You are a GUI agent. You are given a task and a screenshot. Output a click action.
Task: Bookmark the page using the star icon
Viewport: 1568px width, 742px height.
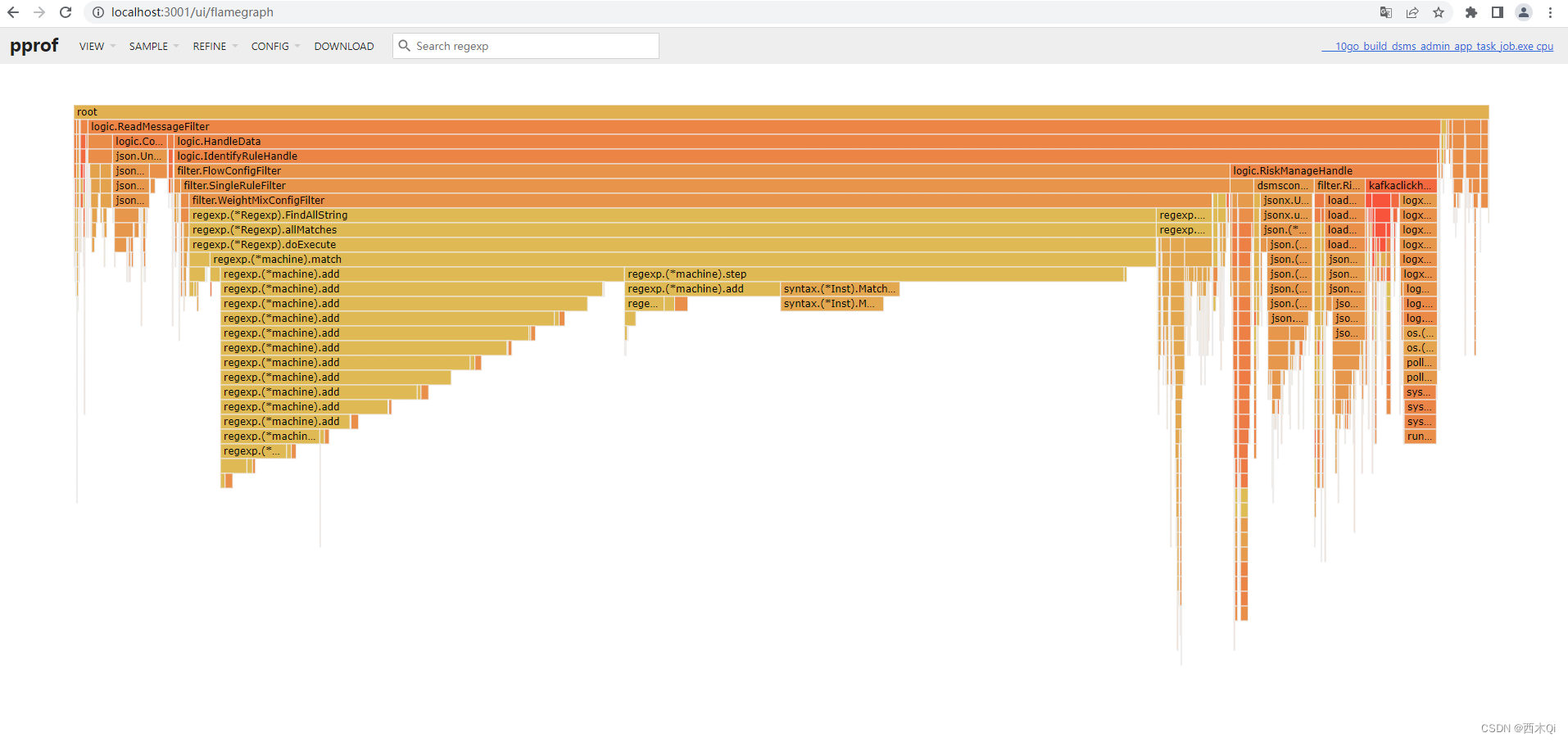[1439, 12]
